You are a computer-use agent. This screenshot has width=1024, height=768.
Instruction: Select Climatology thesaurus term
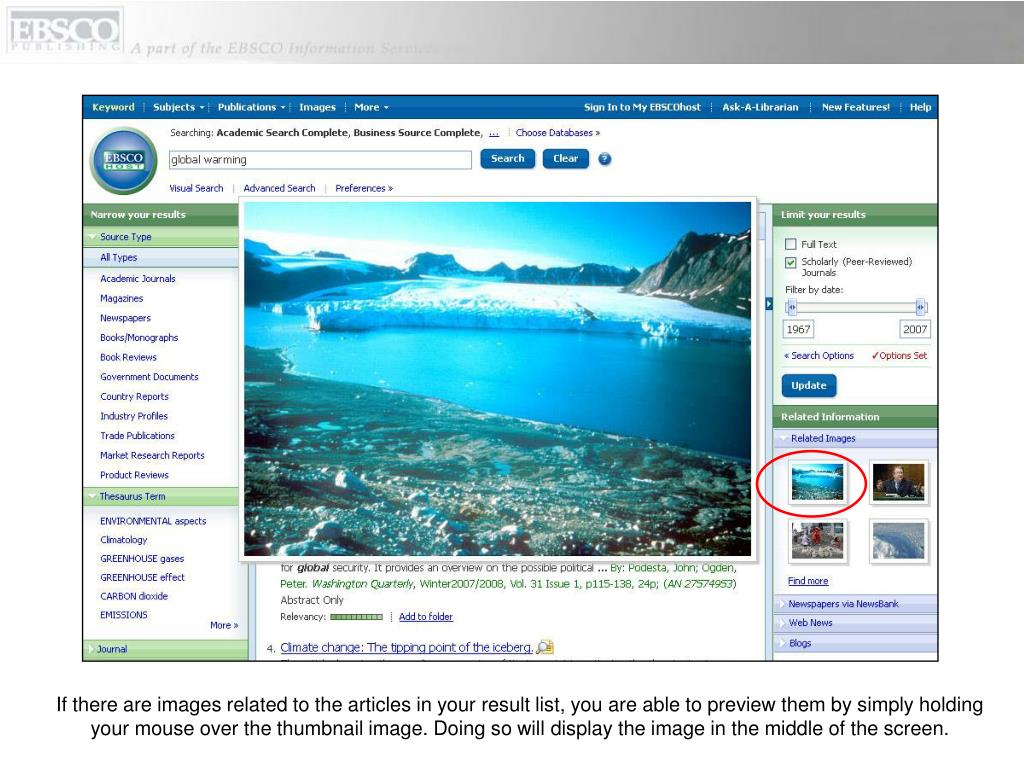tap(123, 540)
